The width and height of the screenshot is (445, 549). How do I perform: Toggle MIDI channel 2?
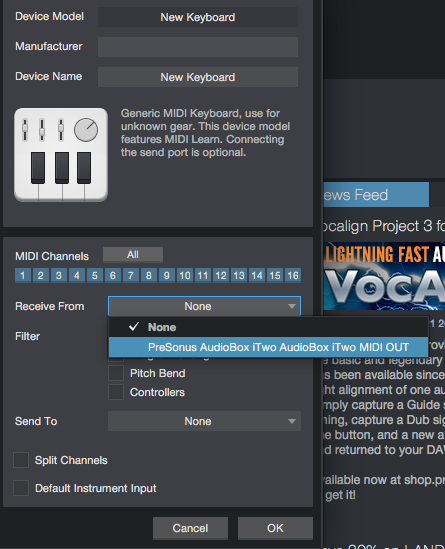41,276
